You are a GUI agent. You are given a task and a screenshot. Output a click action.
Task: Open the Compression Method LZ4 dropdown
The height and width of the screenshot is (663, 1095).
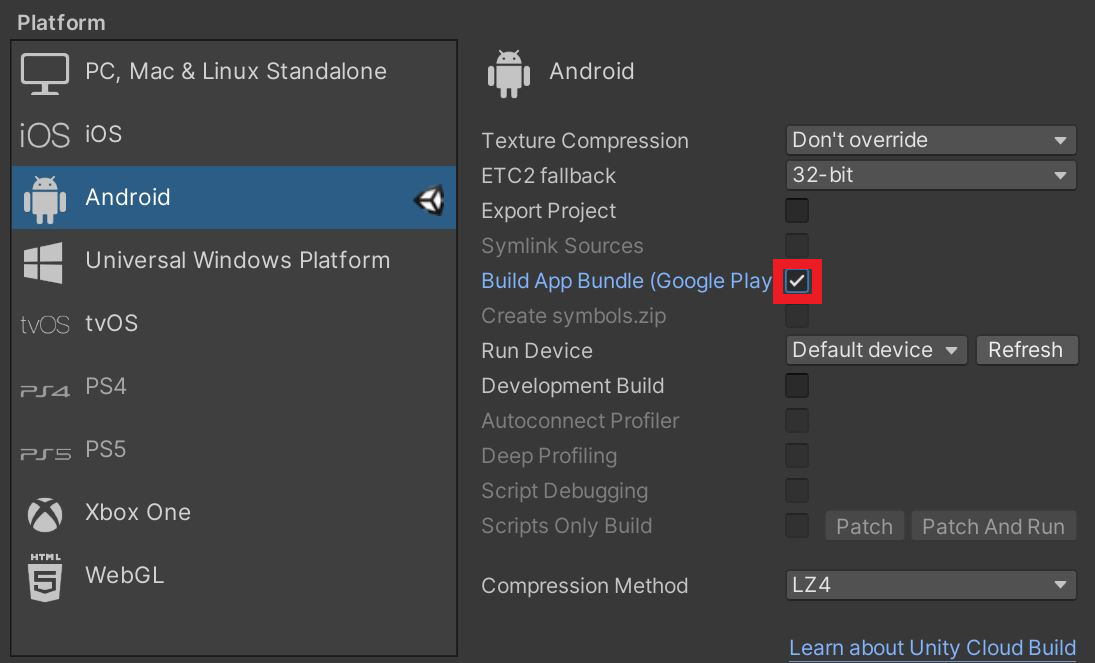[x=930, y=585]
